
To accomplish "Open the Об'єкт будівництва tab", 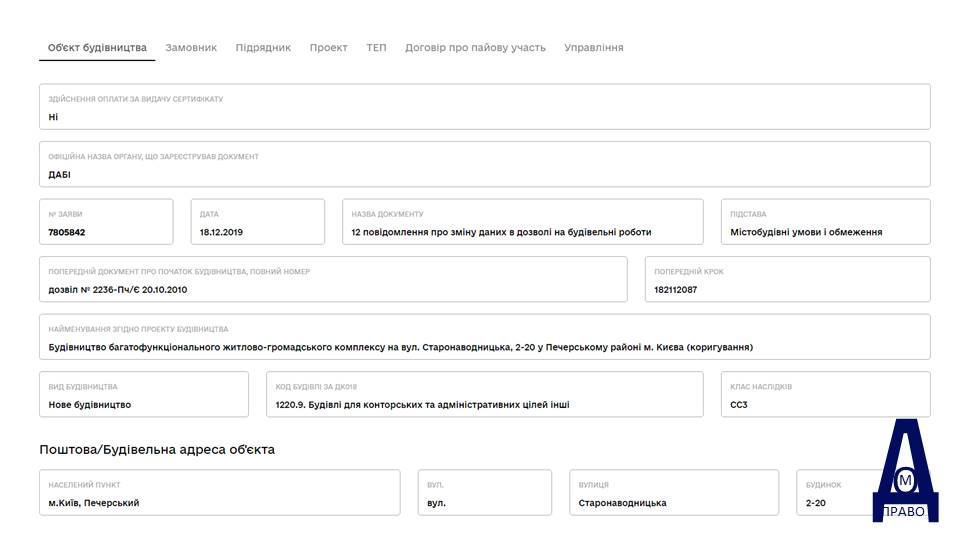I will point(97,48).
